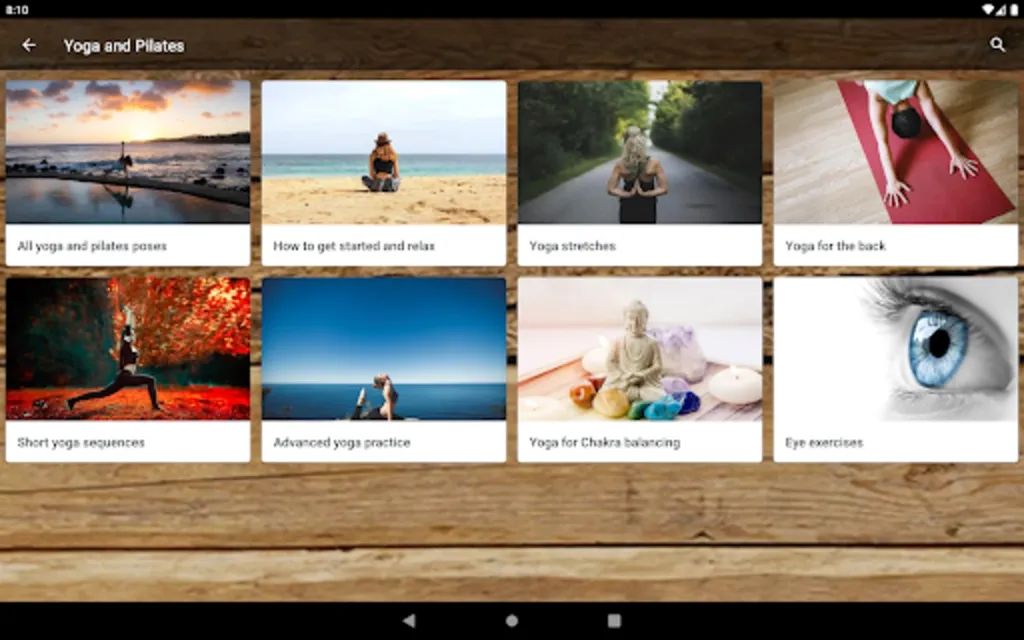Choose Yoga stretches label
1024x640 pixels.
coord(573,246)
